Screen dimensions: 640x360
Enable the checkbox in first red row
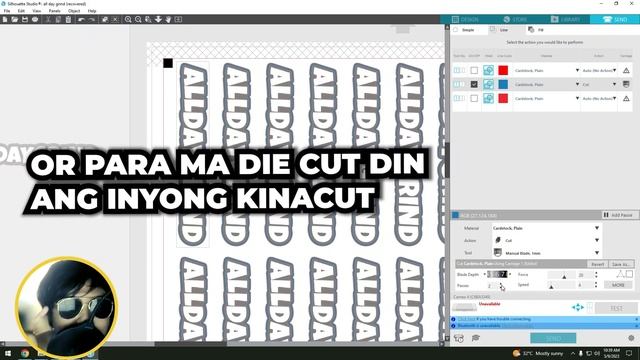[474, 70]
